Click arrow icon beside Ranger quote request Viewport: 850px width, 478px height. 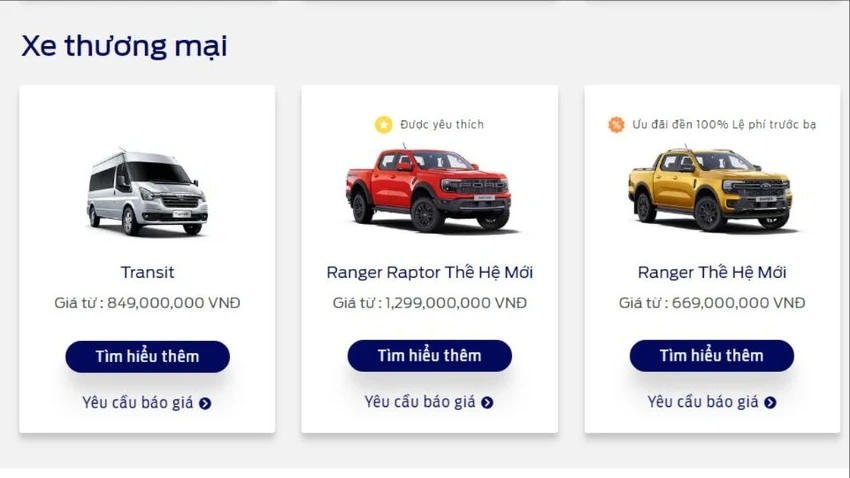770,402
